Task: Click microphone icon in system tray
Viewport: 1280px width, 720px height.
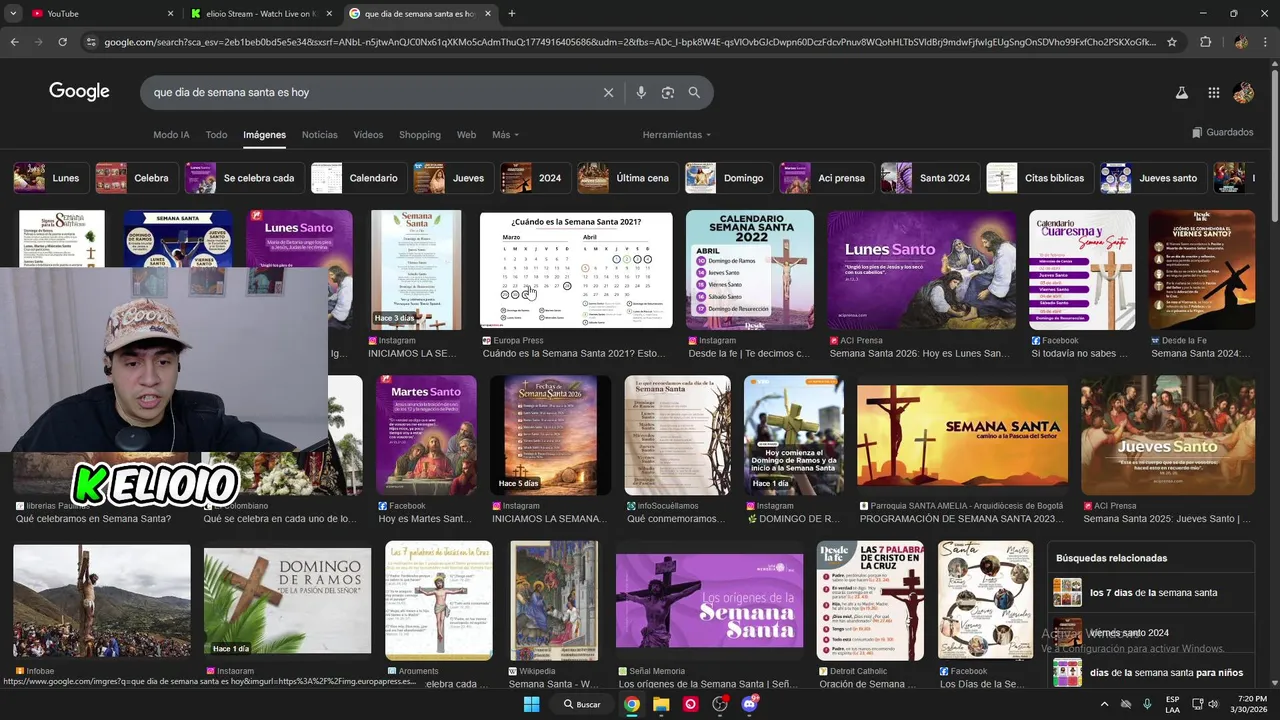Action: (1147, 704)
